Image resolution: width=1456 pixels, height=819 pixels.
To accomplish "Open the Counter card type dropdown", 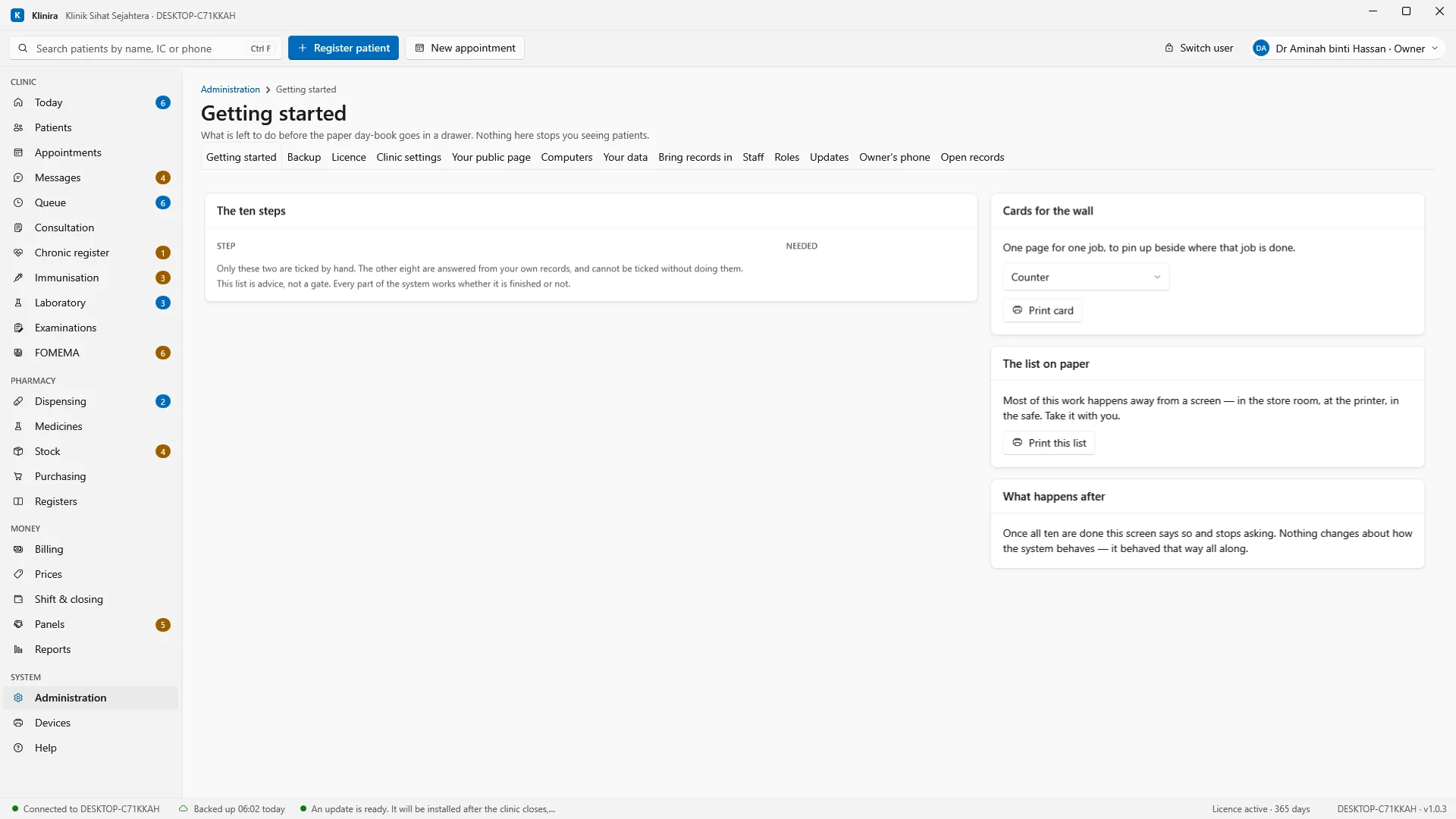I will [1085, 277].
